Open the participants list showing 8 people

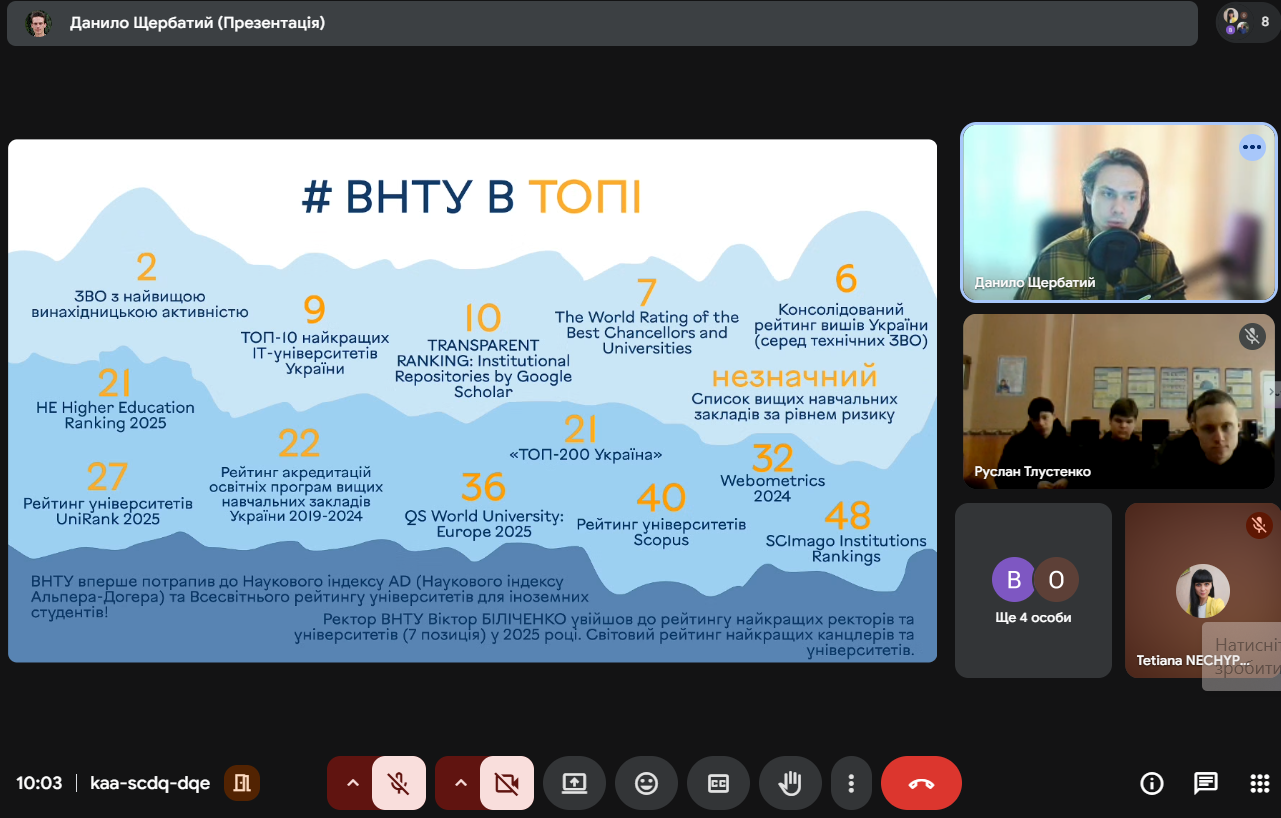point(1247,22)
